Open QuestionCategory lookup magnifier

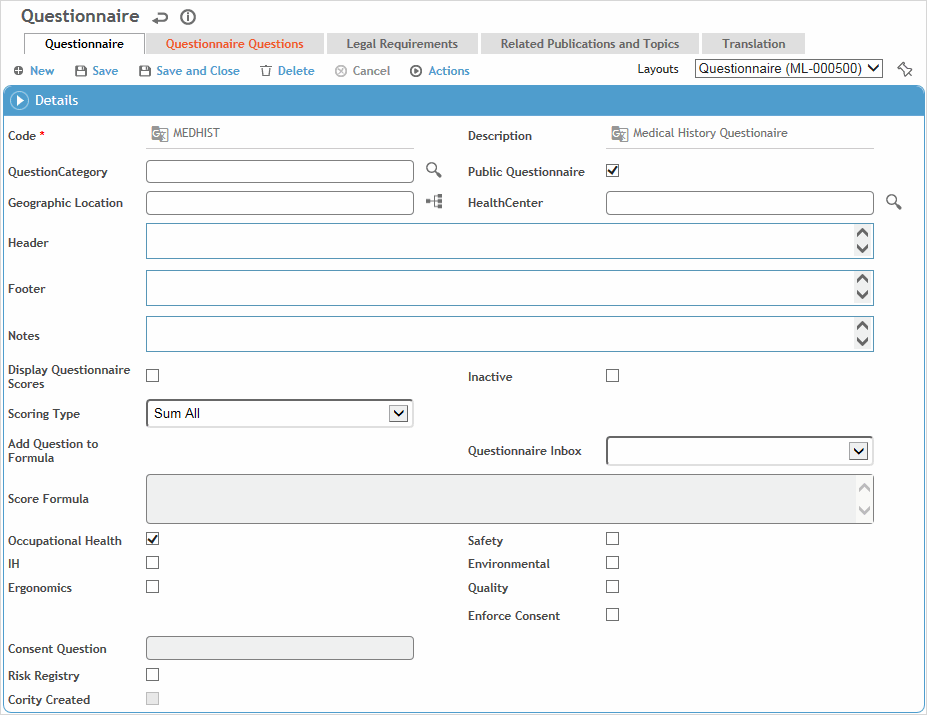[434, 170]
